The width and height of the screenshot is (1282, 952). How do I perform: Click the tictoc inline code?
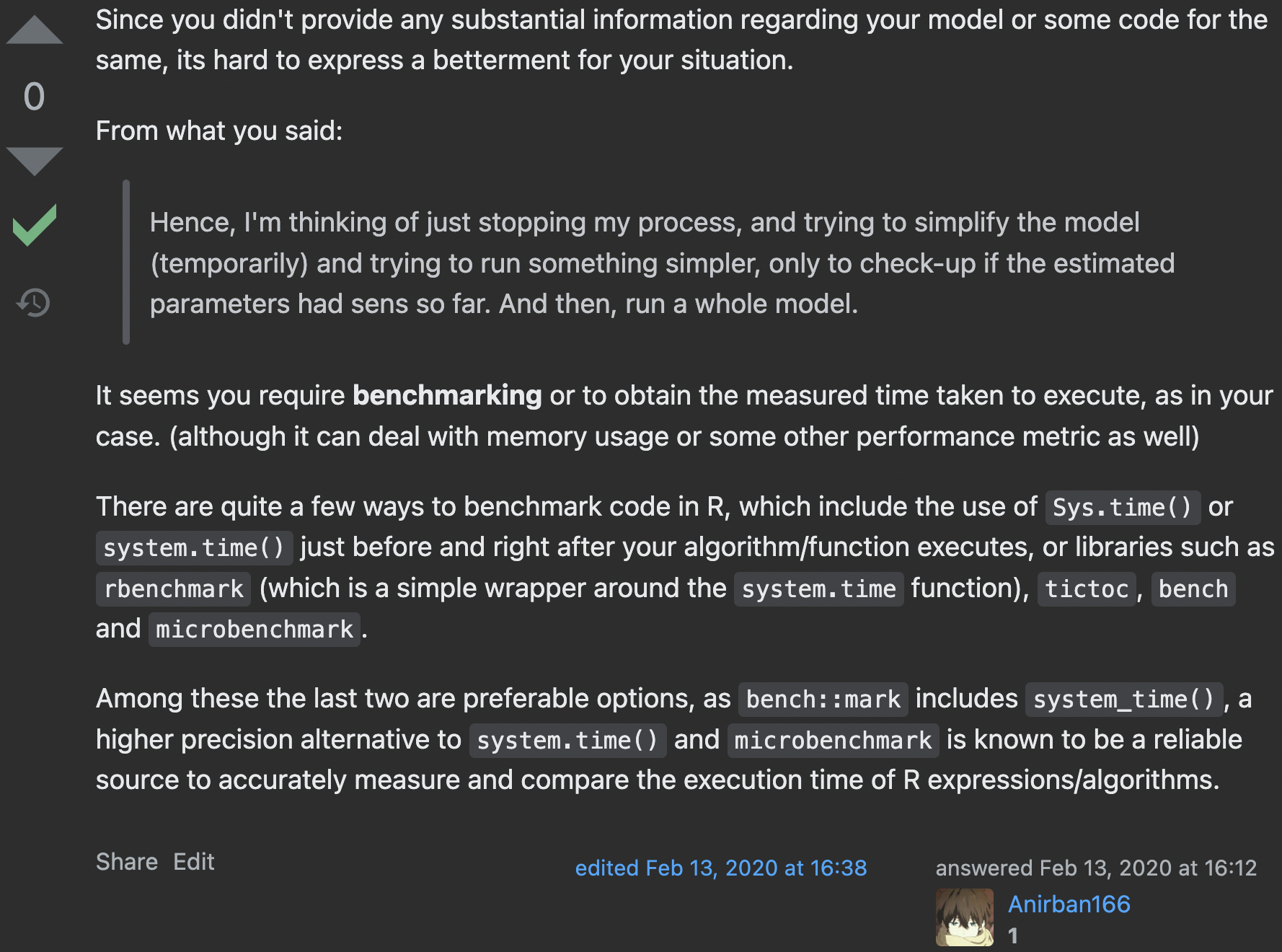[x=1087, y=589]
